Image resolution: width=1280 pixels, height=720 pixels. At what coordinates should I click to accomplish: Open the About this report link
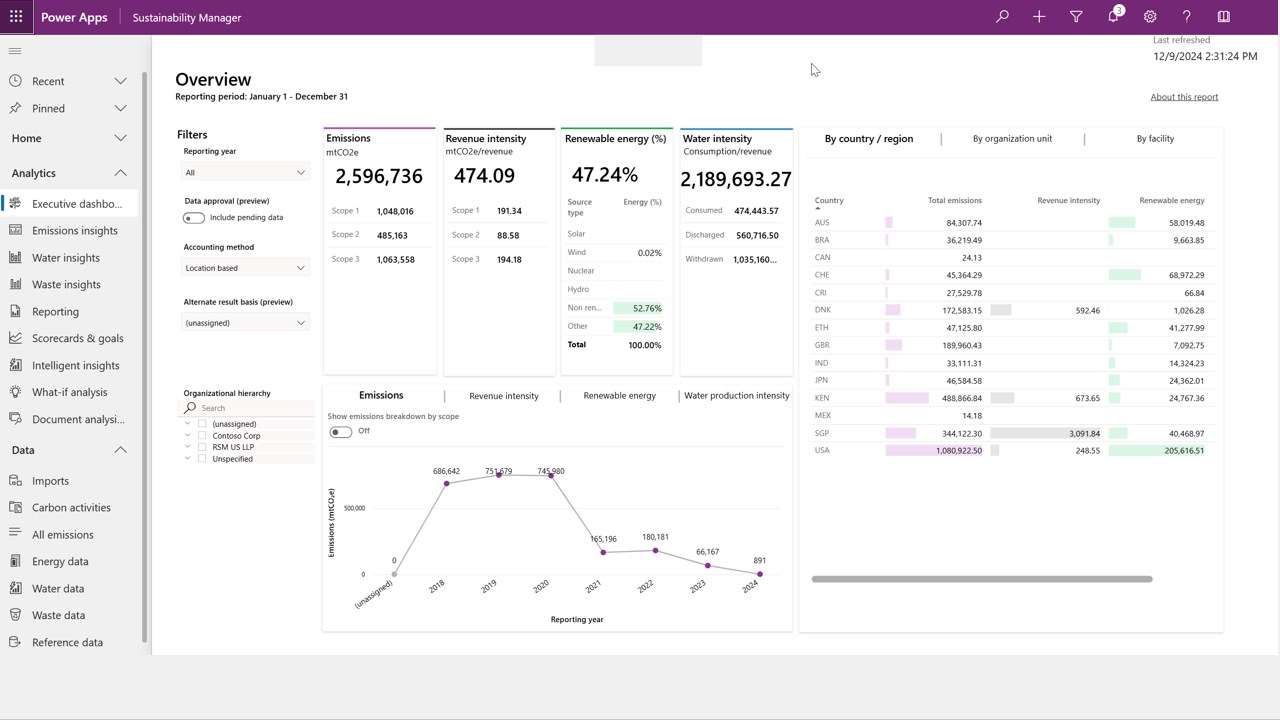(1184, 97)
